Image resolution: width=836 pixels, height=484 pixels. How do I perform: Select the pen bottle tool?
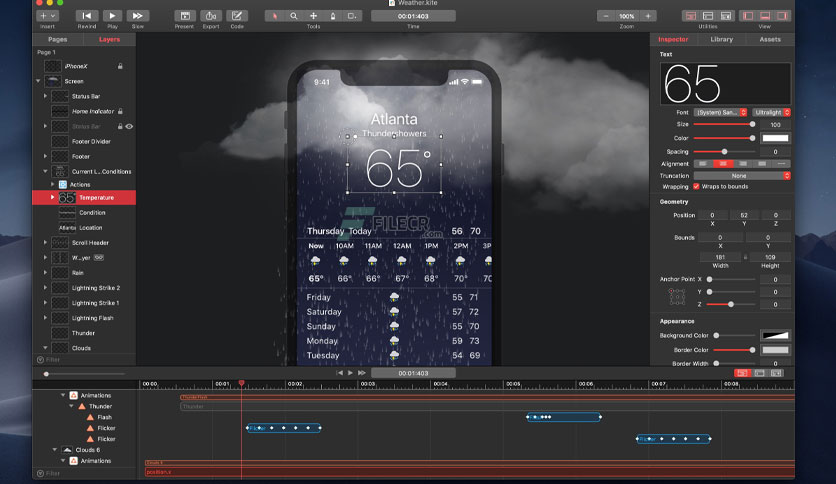click(x=333, y=16)
